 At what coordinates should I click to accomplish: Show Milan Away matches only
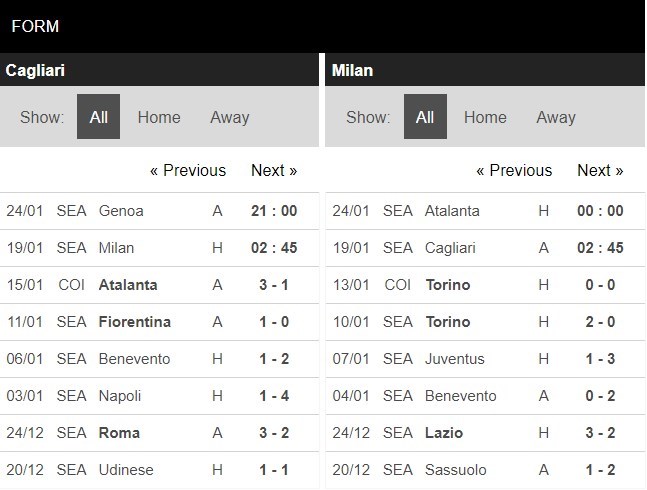556,117
